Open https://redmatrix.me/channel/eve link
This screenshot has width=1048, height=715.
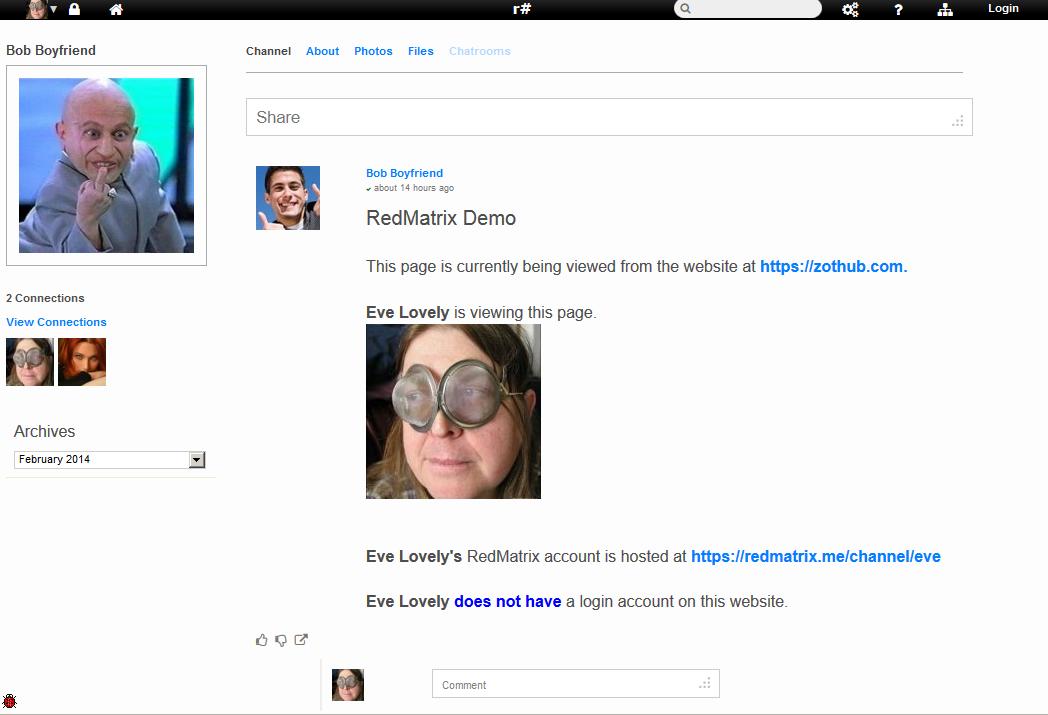[815, 557]
